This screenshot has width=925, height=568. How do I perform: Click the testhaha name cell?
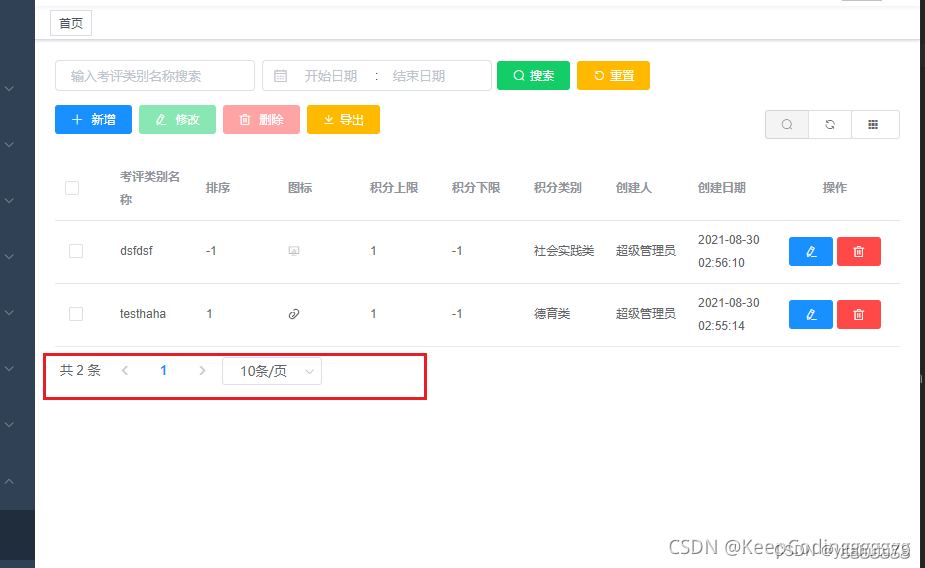(x=143, y=314)
